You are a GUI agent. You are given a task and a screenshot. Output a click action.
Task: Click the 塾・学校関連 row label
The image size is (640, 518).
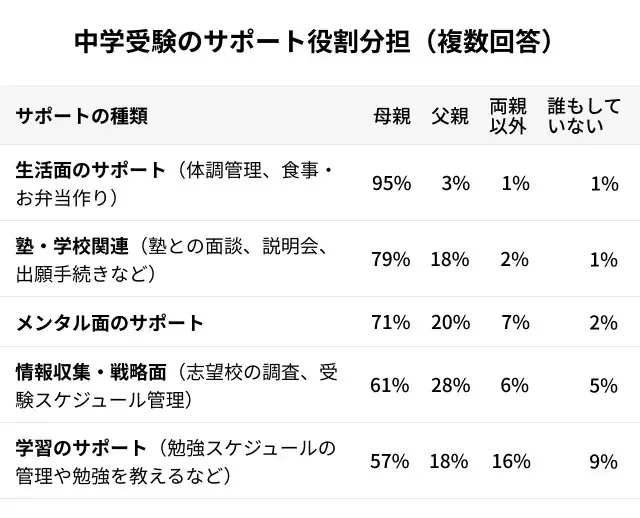(x=72, y=246)
